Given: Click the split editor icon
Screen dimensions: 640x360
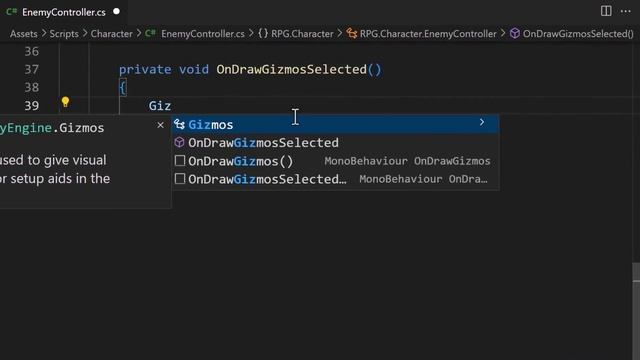Looking at the screenshot, I should point(606,11).
